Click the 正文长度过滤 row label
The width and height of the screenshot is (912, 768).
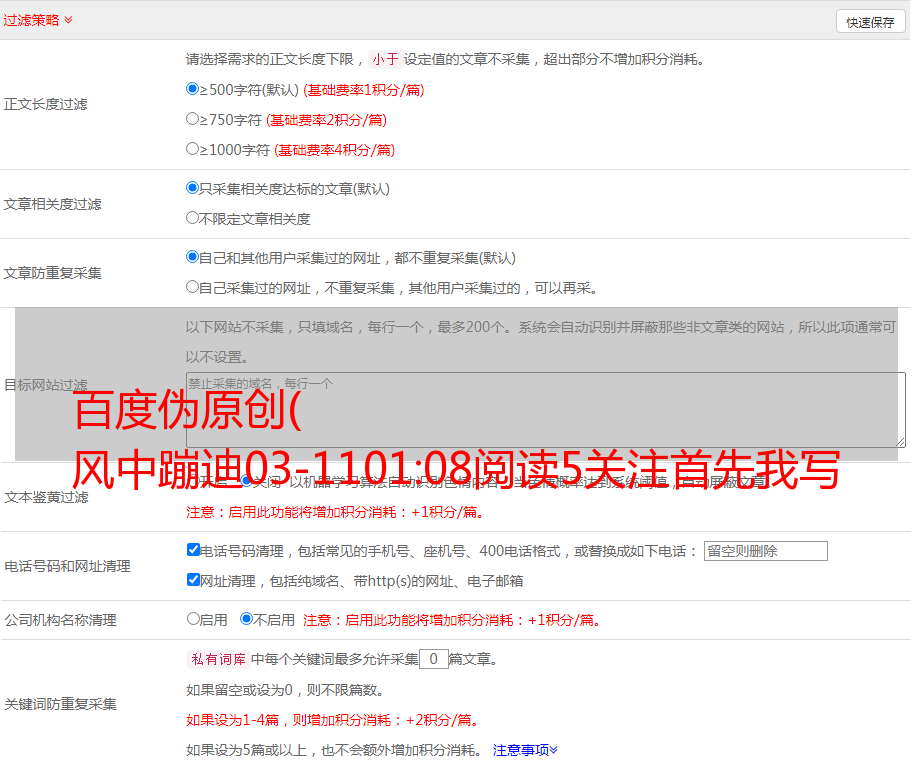point(45,104)
